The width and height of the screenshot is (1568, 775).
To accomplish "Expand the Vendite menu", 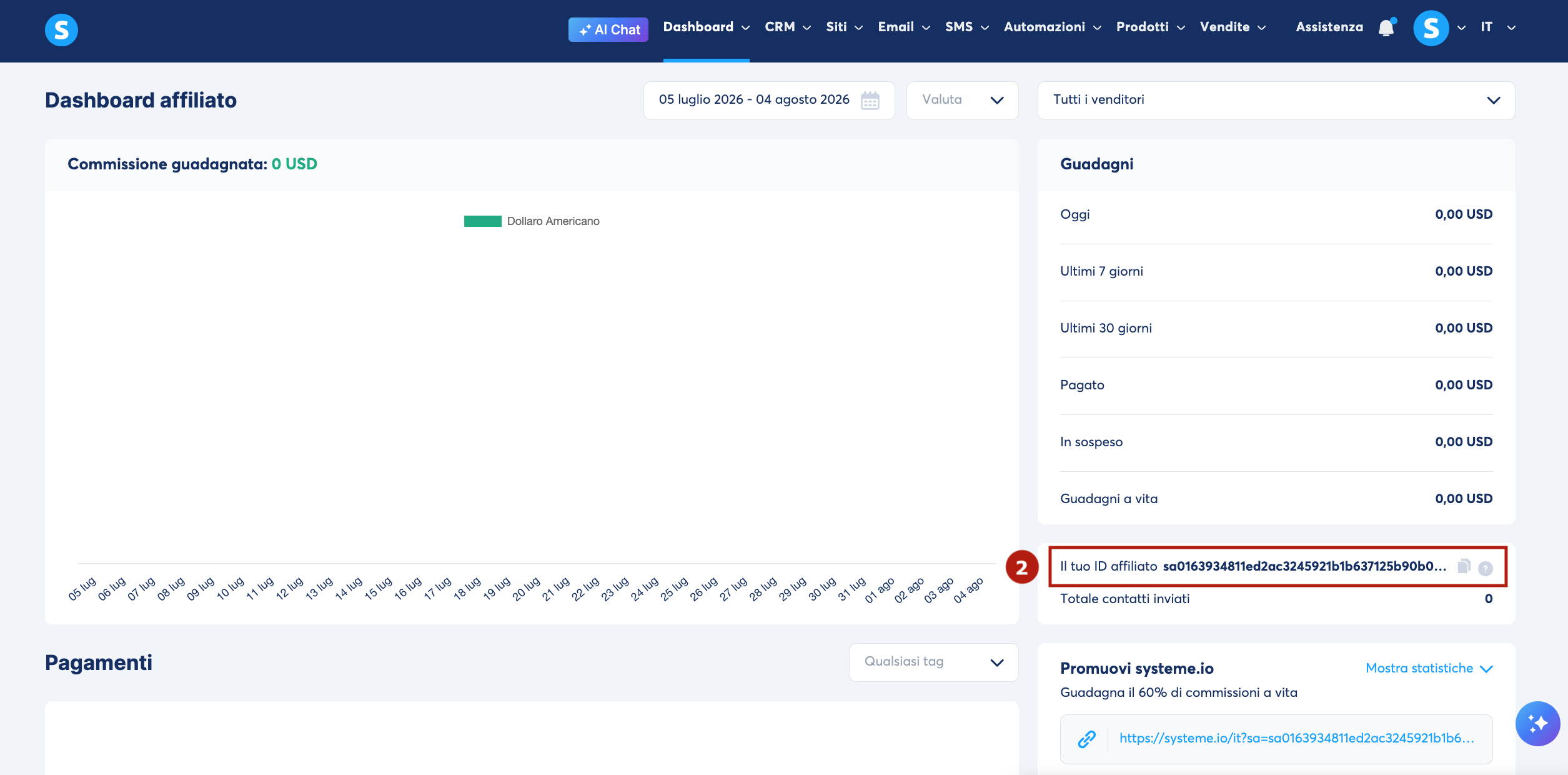I will (1233, 27).
